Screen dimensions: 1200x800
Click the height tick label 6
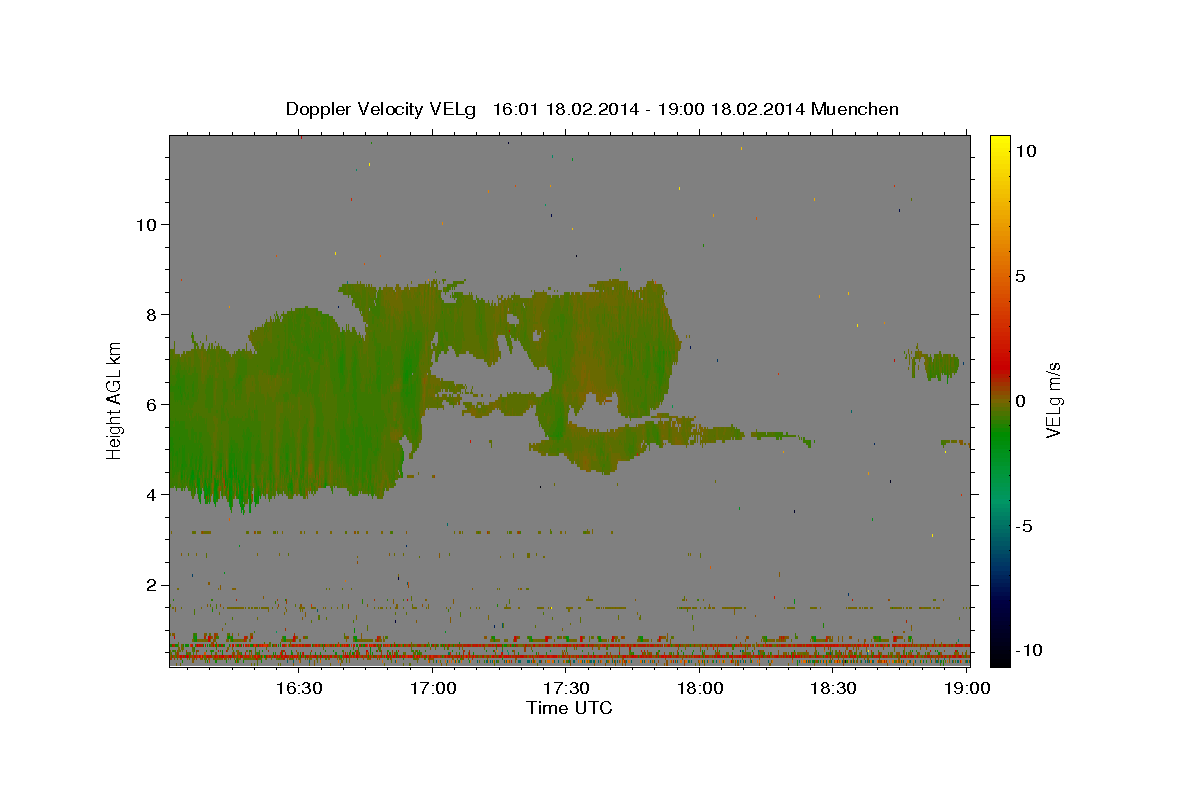coord(149,404)
